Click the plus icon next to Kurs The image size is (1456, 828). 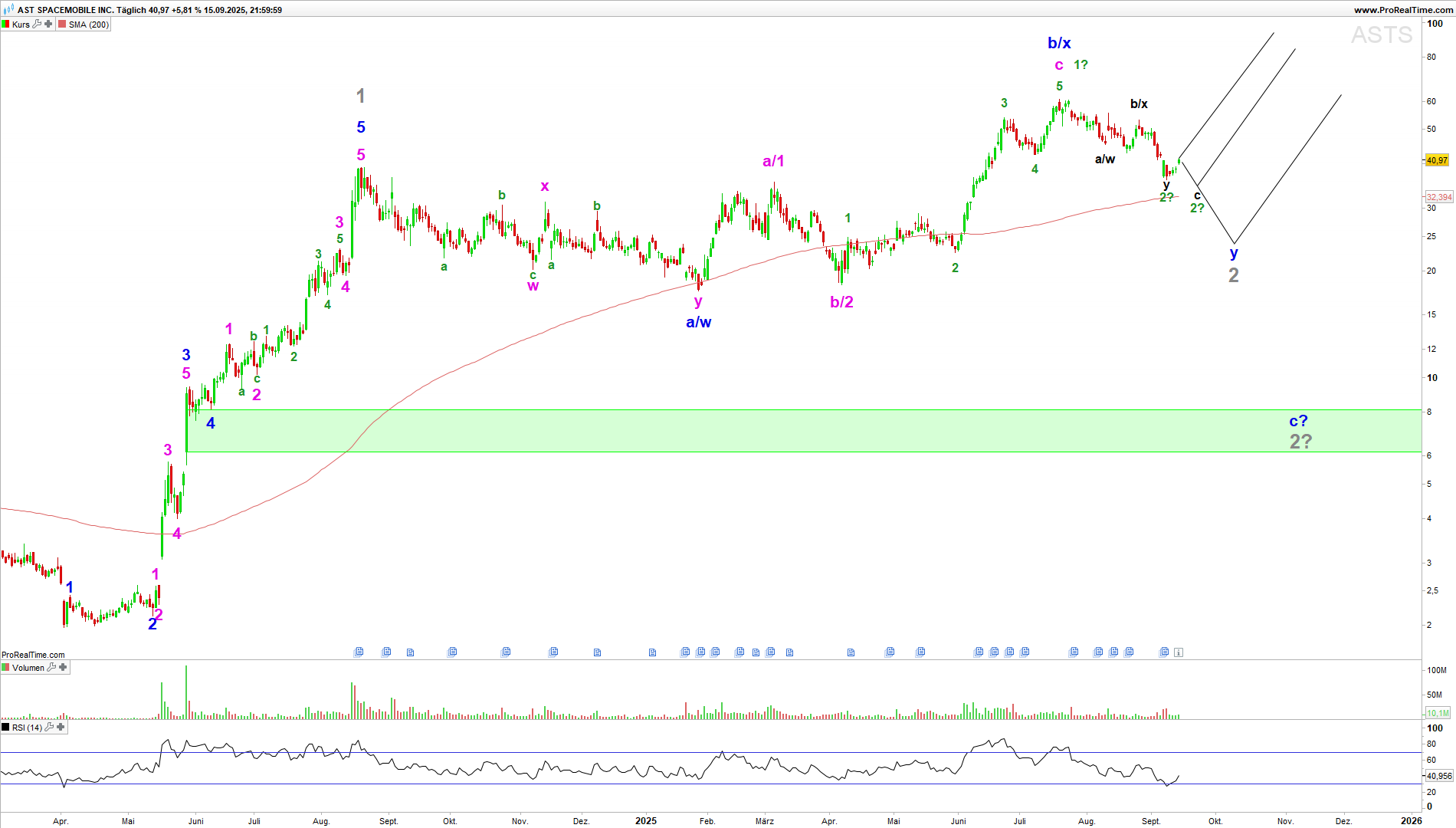click(x=48, y=25)
